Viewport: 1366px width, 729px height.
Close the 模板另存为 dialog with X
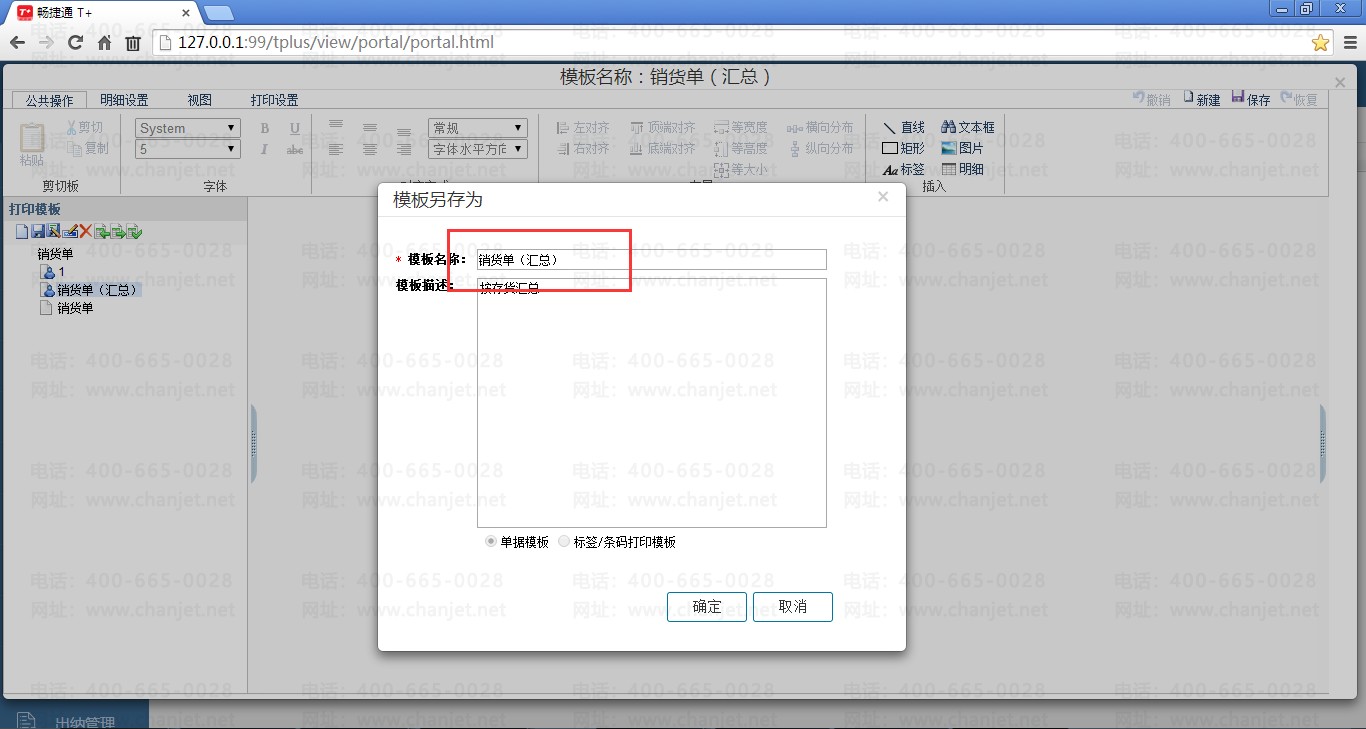click(883, 197)
